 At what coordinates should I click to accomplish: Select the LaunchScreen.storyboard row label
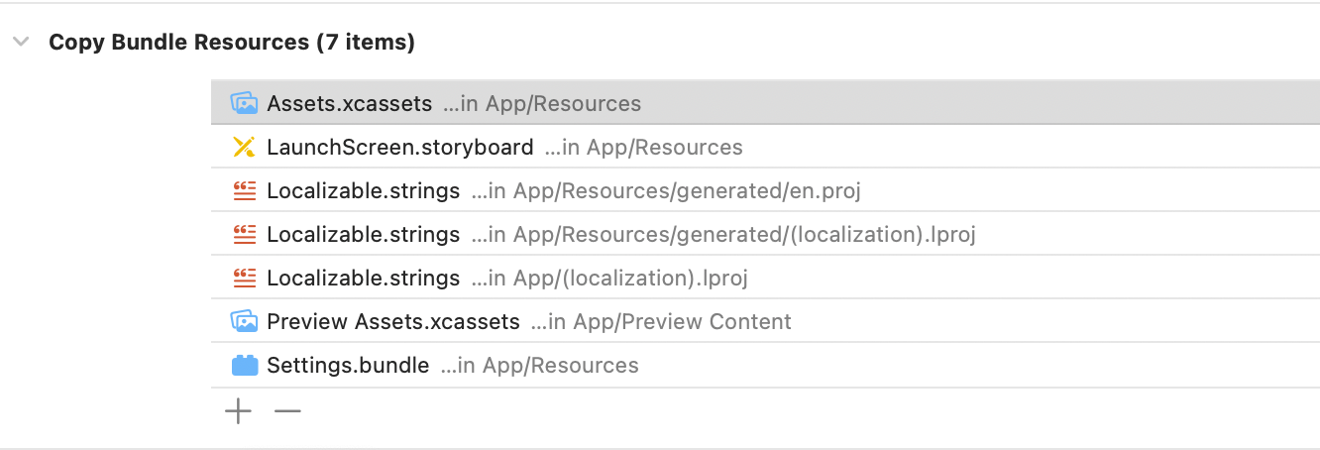tap(400, 148)
